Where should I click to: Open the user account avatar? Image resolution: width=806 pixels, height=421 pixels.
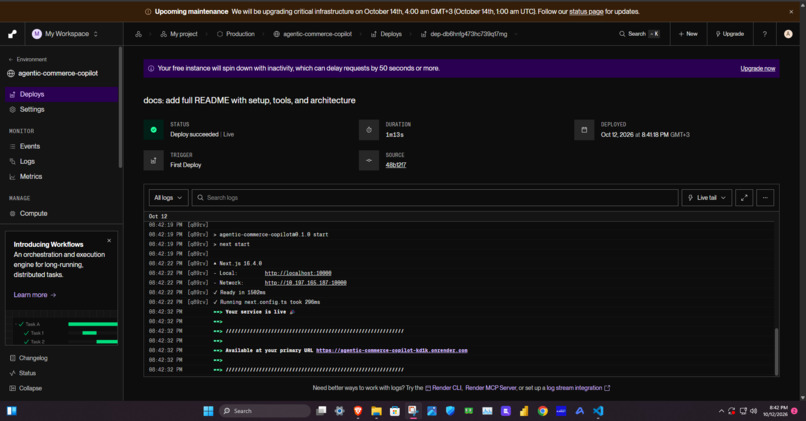point(788,34)
